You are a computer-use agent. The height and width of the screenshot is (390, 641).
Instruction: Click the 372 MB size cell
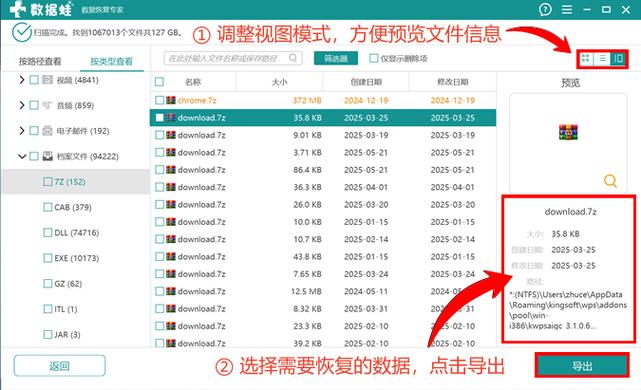coord(307,100)
